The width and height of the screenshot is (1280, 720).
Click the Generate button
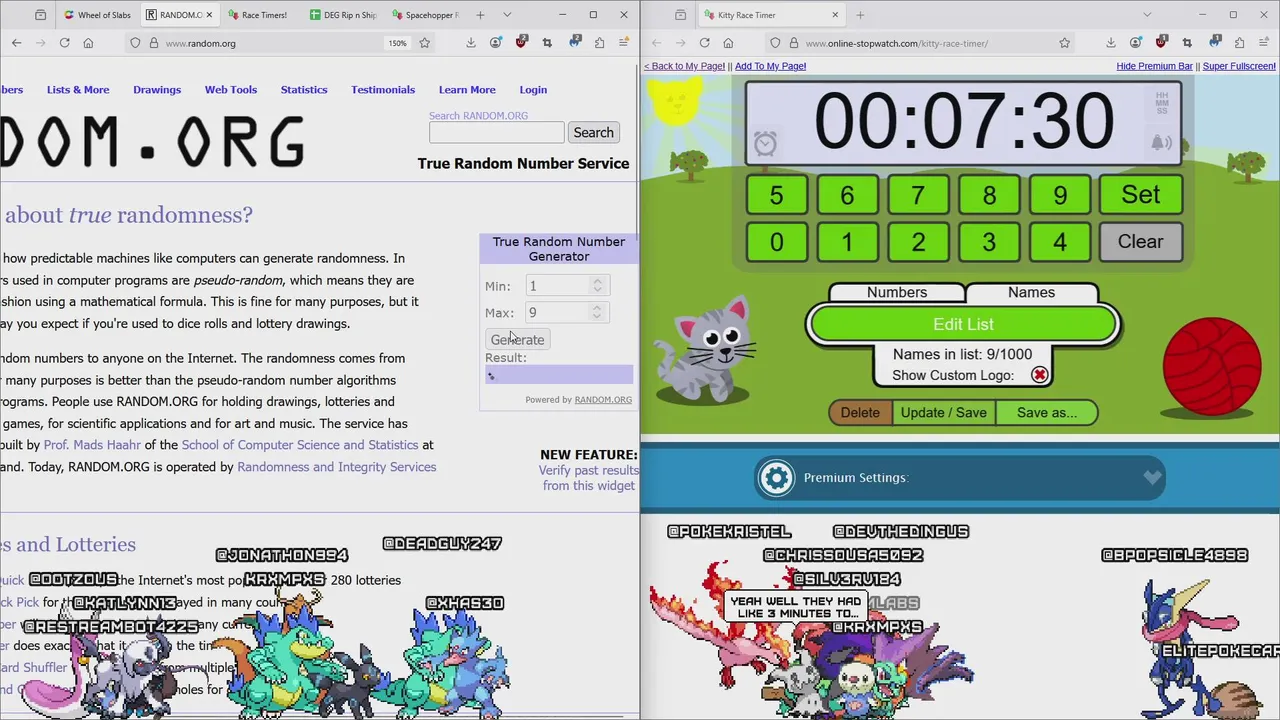click(517, 340)
